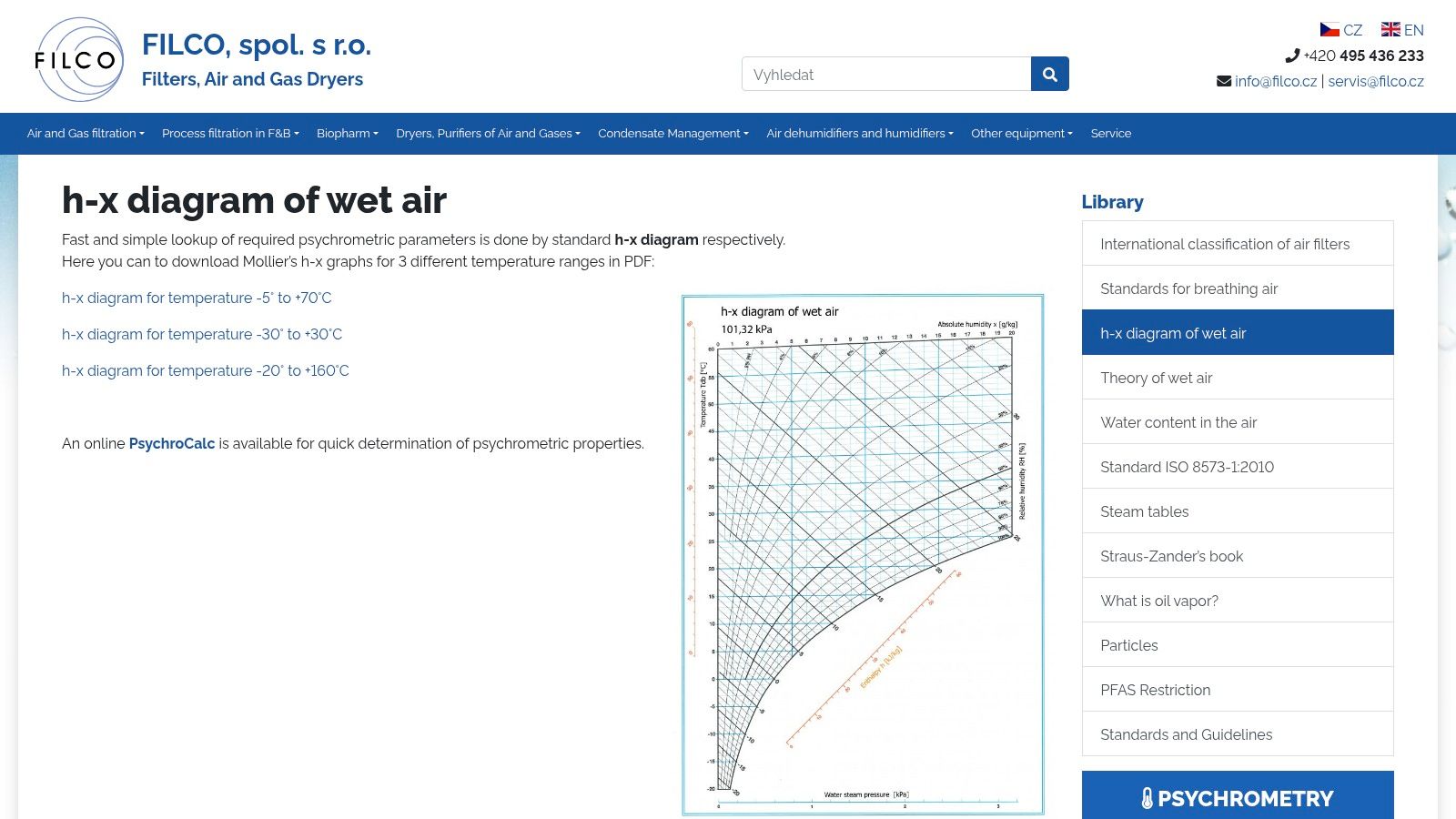Screen dimensions: 1456x819
Task: Click the FILCO circular logo
Action: tap(78, 59)
